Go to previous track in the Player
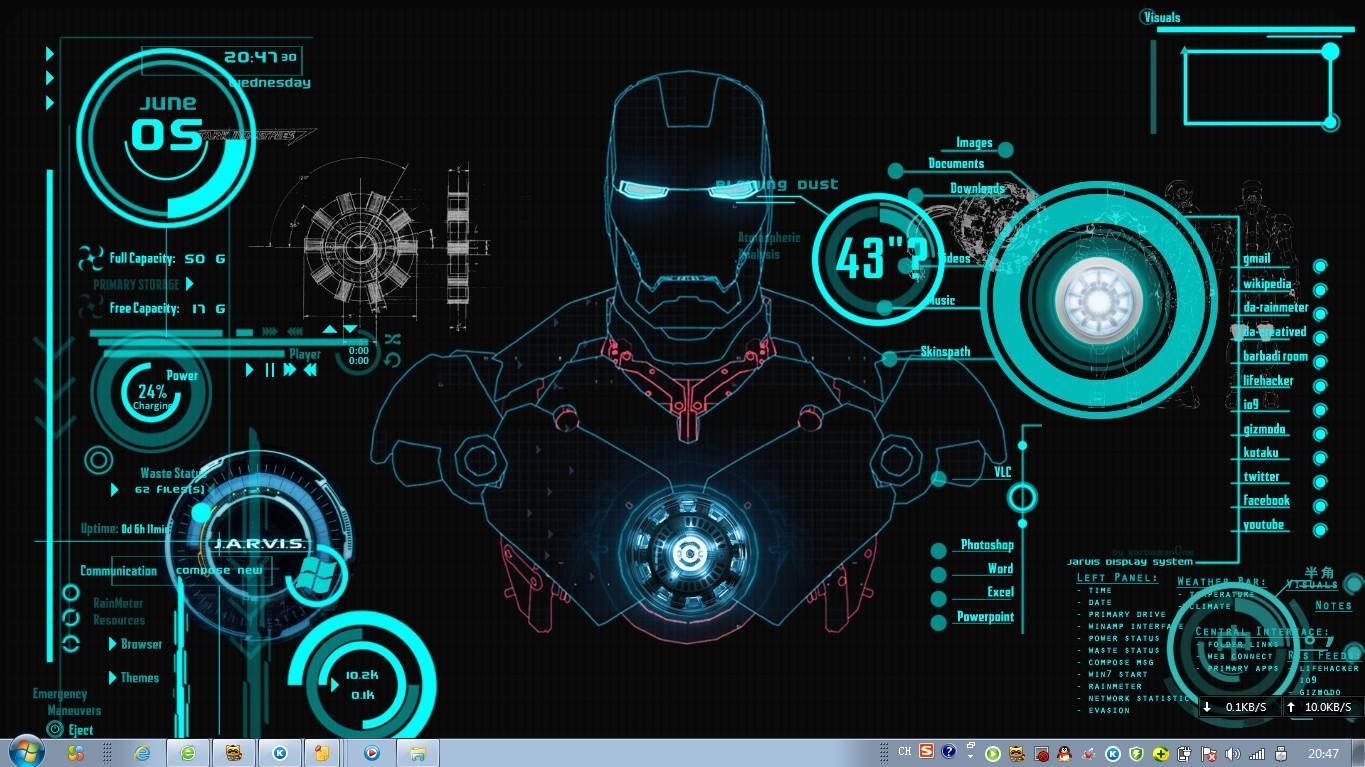The height and width of the screenshot is (767, 1365). tap(310, 370)
